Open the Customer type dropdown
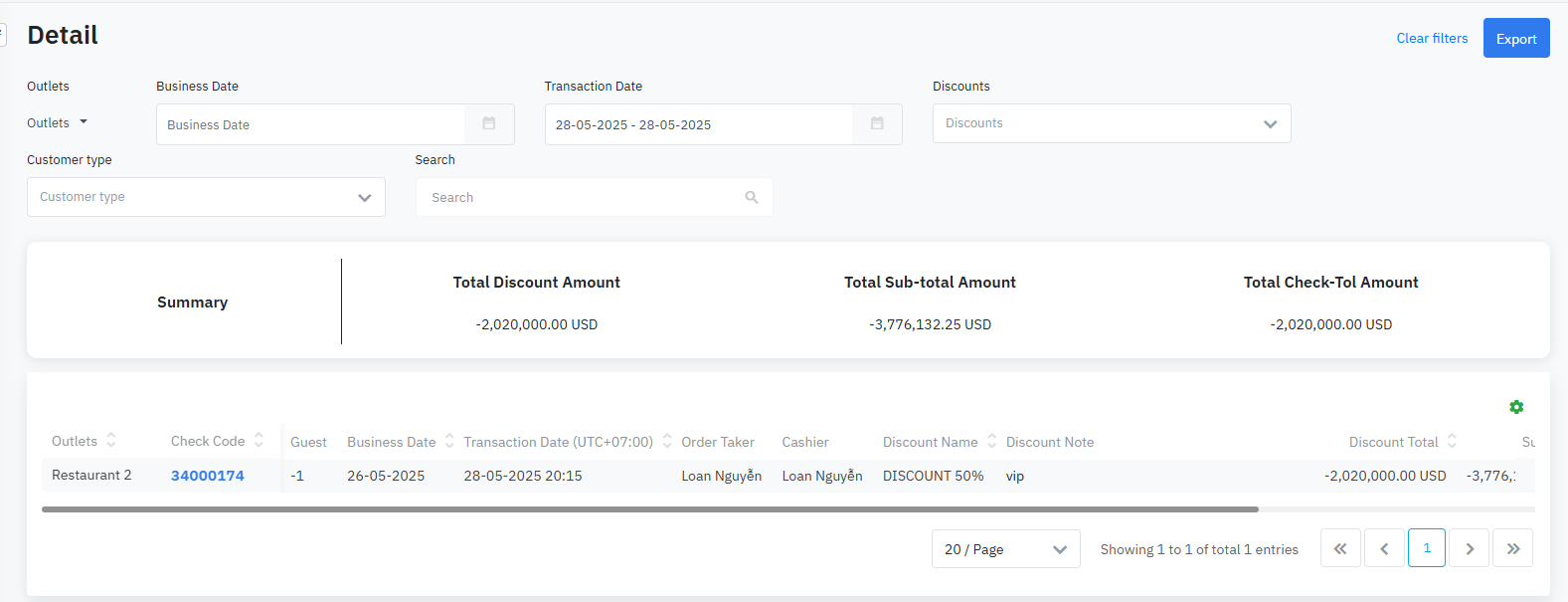This screenshot has height=602, width=1568. (x=206, y=197)
